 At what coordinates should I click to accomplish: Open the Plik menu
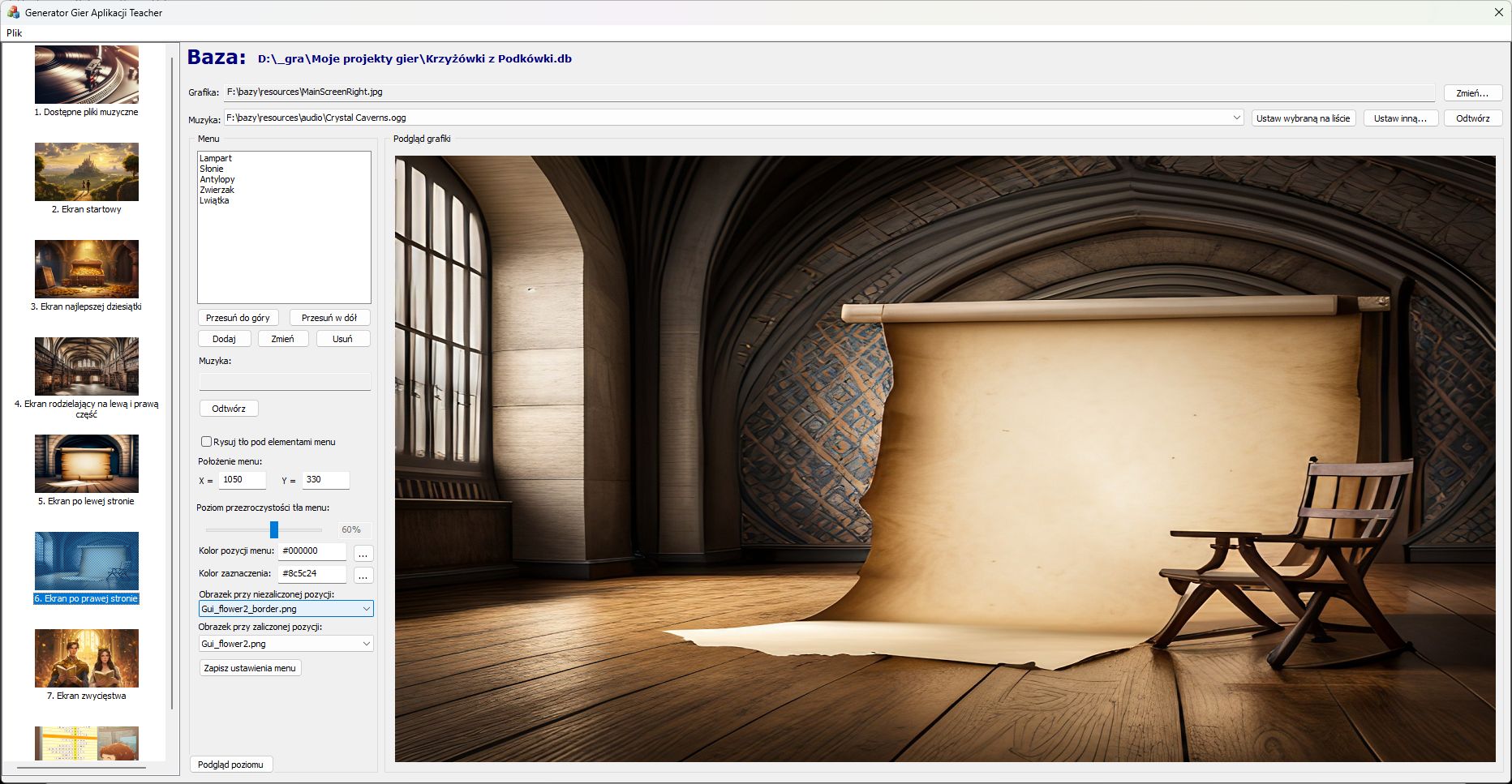[15, 33]
